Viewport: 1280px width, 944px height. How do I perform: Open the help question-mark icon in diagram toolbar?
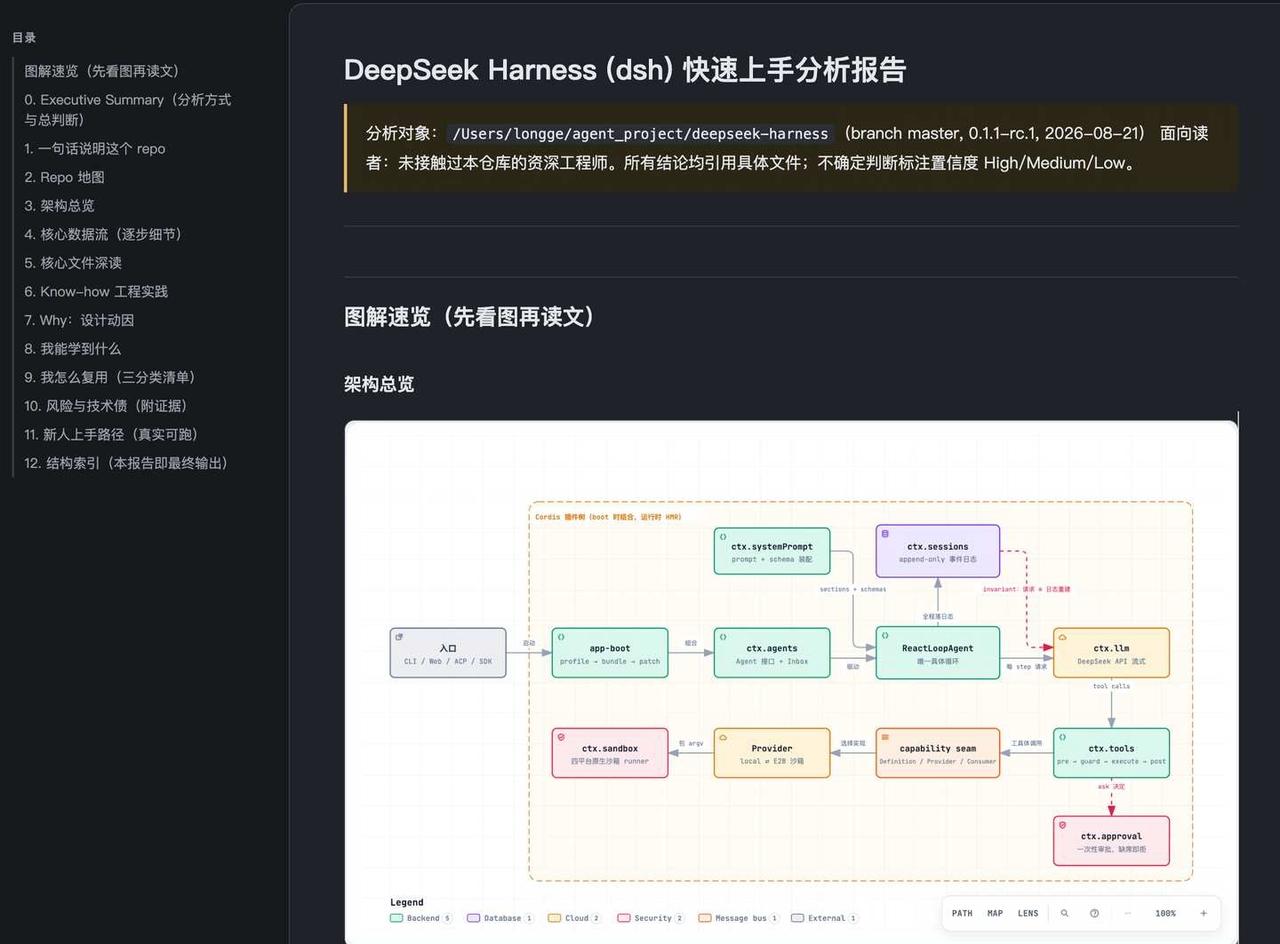click(1094, 913)
